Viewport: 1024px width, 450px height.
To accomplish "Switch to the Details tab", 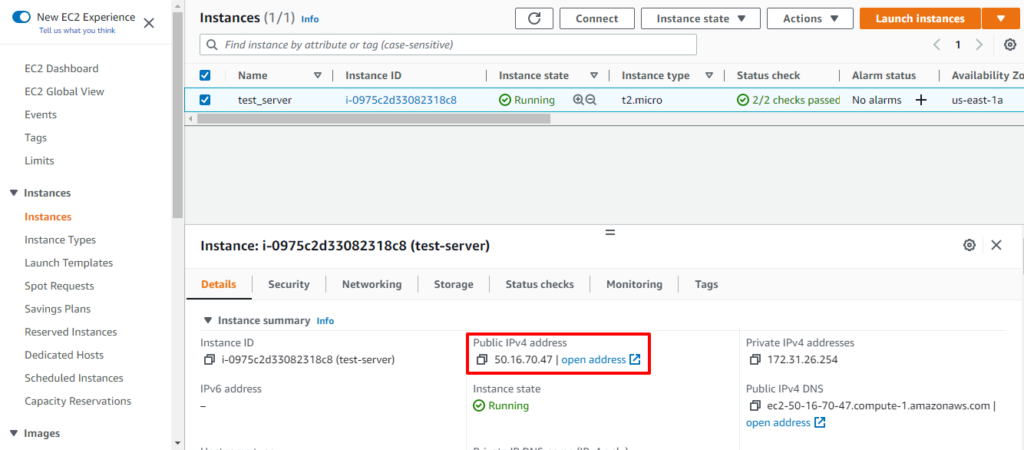I will (x=218, y=284).
